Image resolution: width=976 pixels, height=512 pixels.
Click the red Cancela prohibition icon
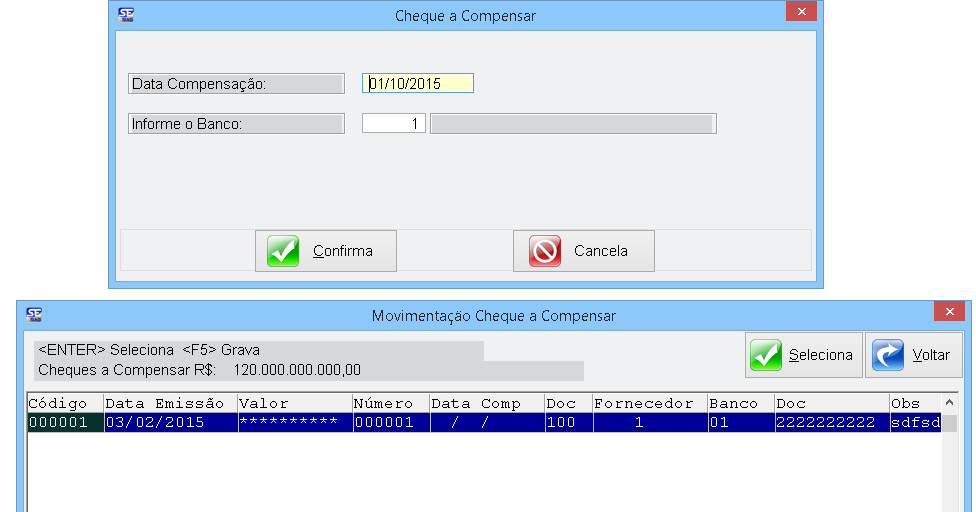click(546, 251)
